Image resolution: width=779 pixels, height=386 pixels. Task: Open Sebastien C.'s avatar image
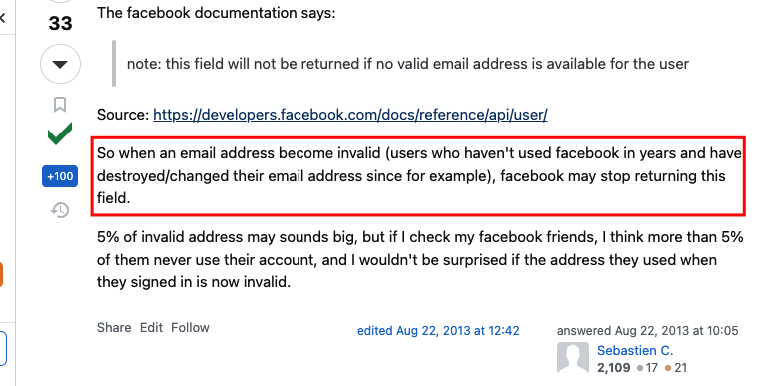[x=573, y=357]
